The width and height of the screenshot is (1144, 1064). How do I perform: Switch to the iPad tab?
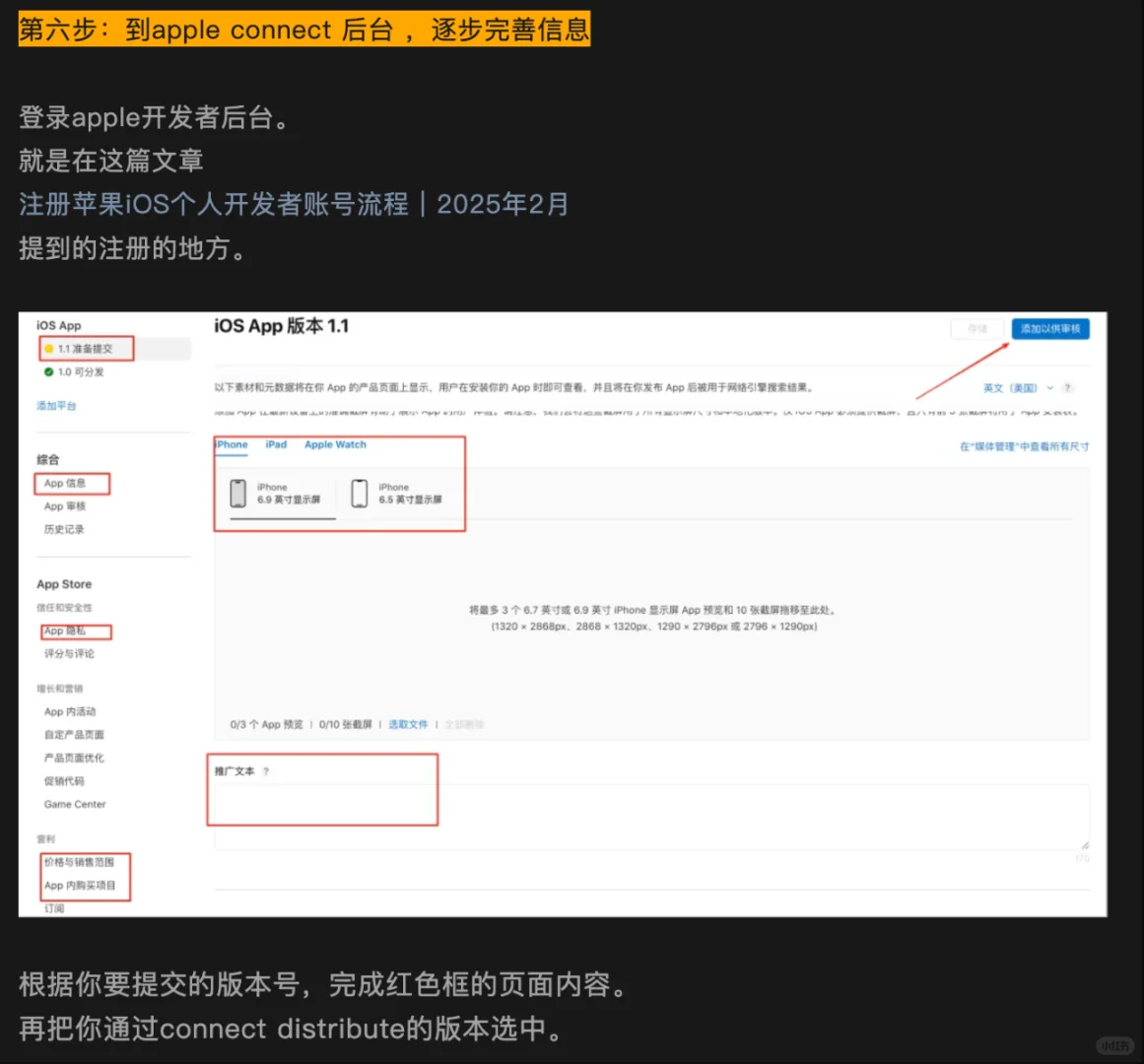pos(276,444)
